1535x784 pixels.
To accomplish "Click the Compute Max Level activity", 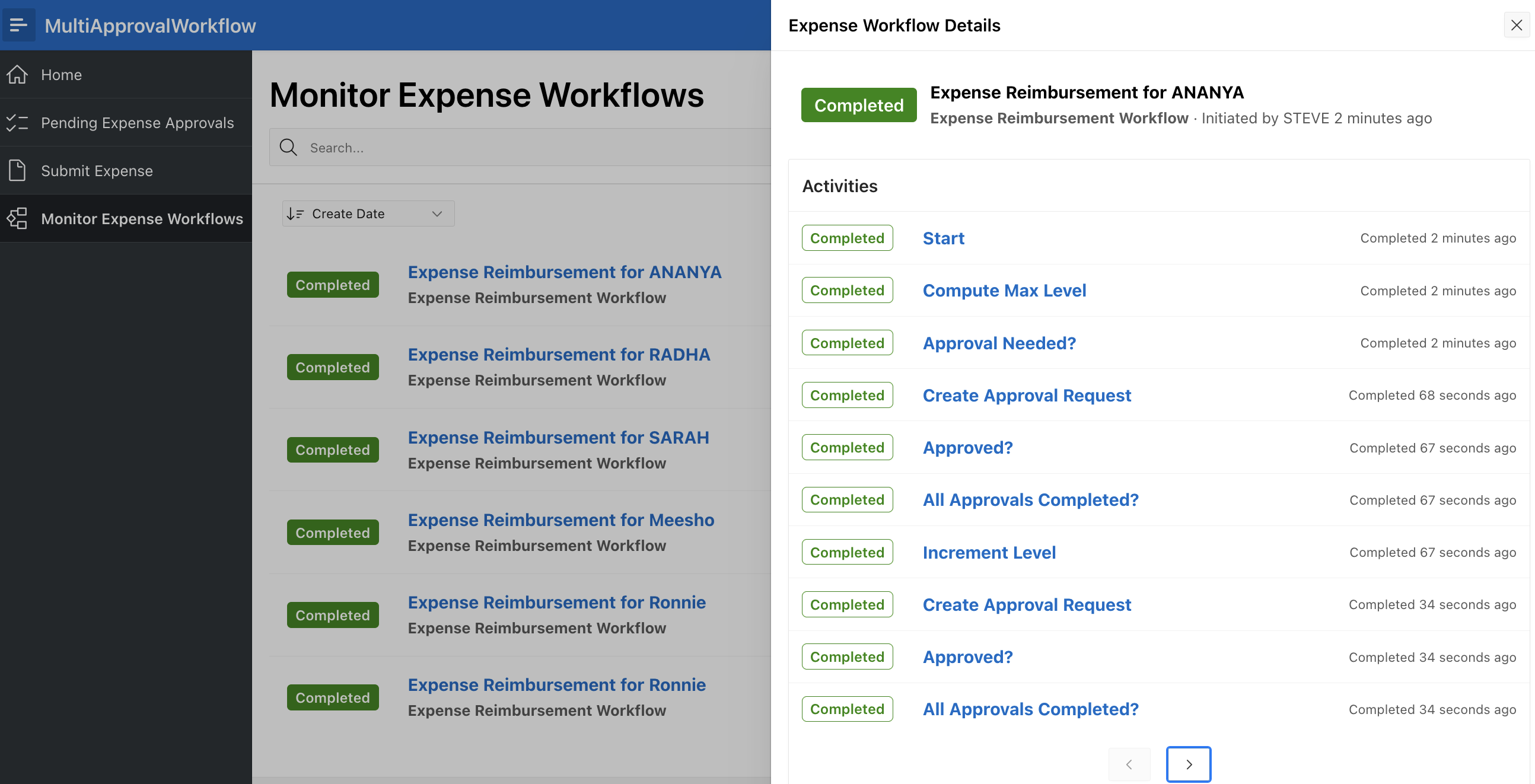I will (1004, 290).
